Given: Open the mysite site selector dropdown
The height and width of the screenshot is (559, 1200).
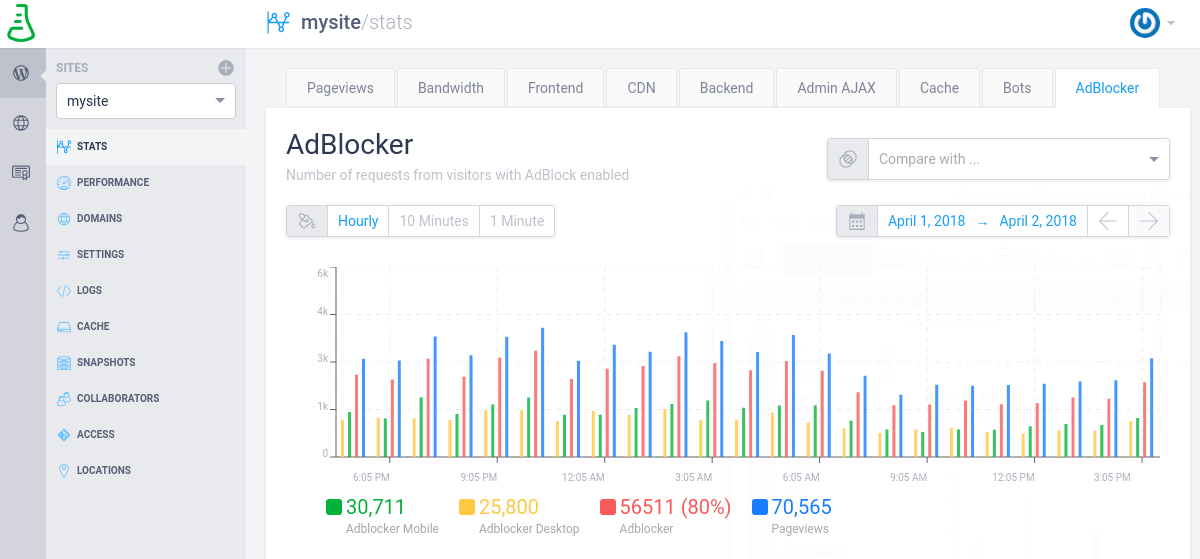Looking at the screenshot, I should coord(146,101).
